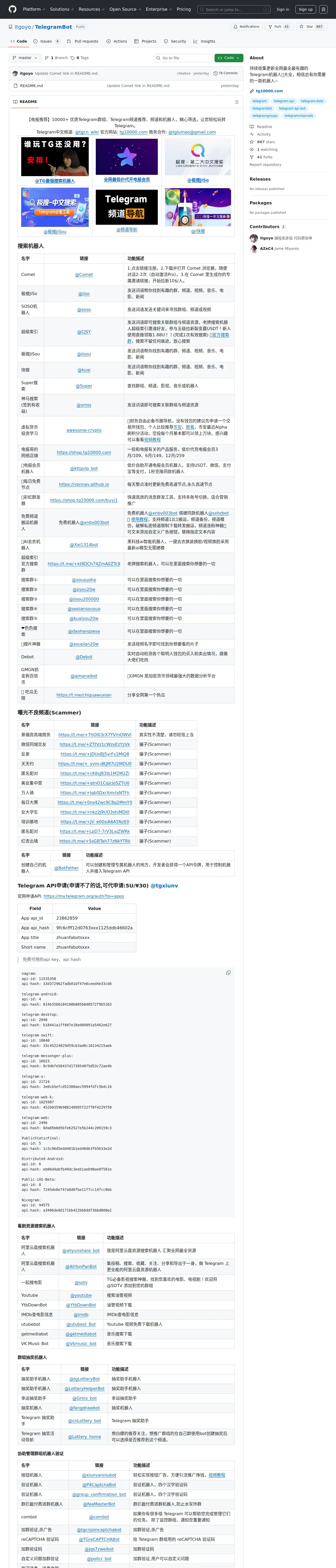Open the GitHub logo home link

[x=13, y=9]
